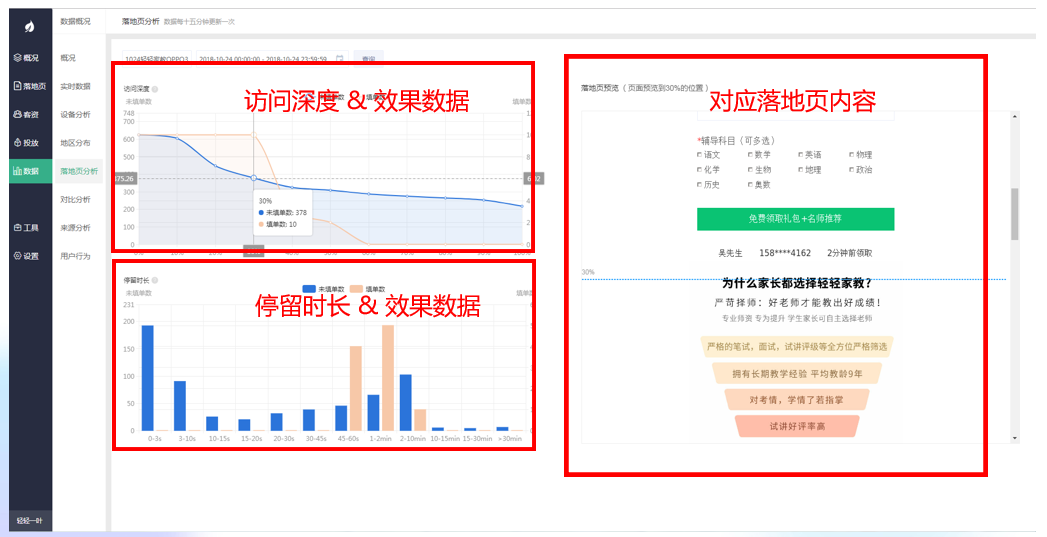
Task: Click the 严格的笔试,面试 funnel block
Action: pos(797,347)
